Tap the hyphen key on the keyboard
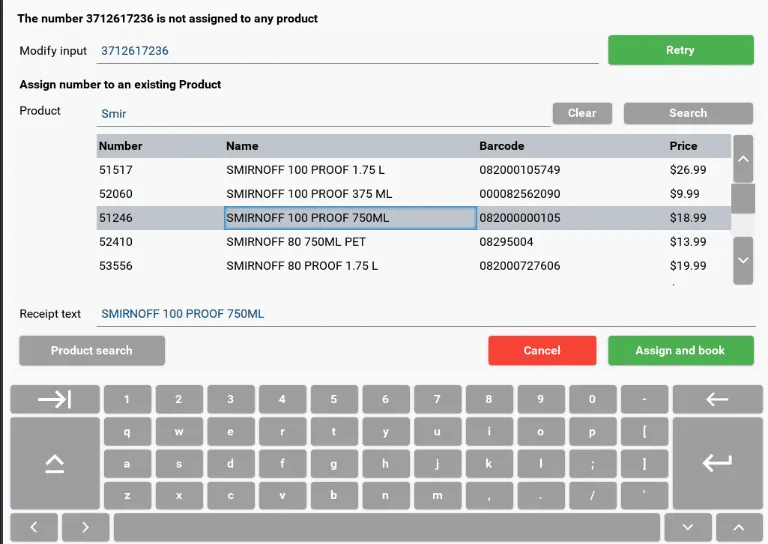768x544 pixels. pyautogui.click(x=645, y=399)
